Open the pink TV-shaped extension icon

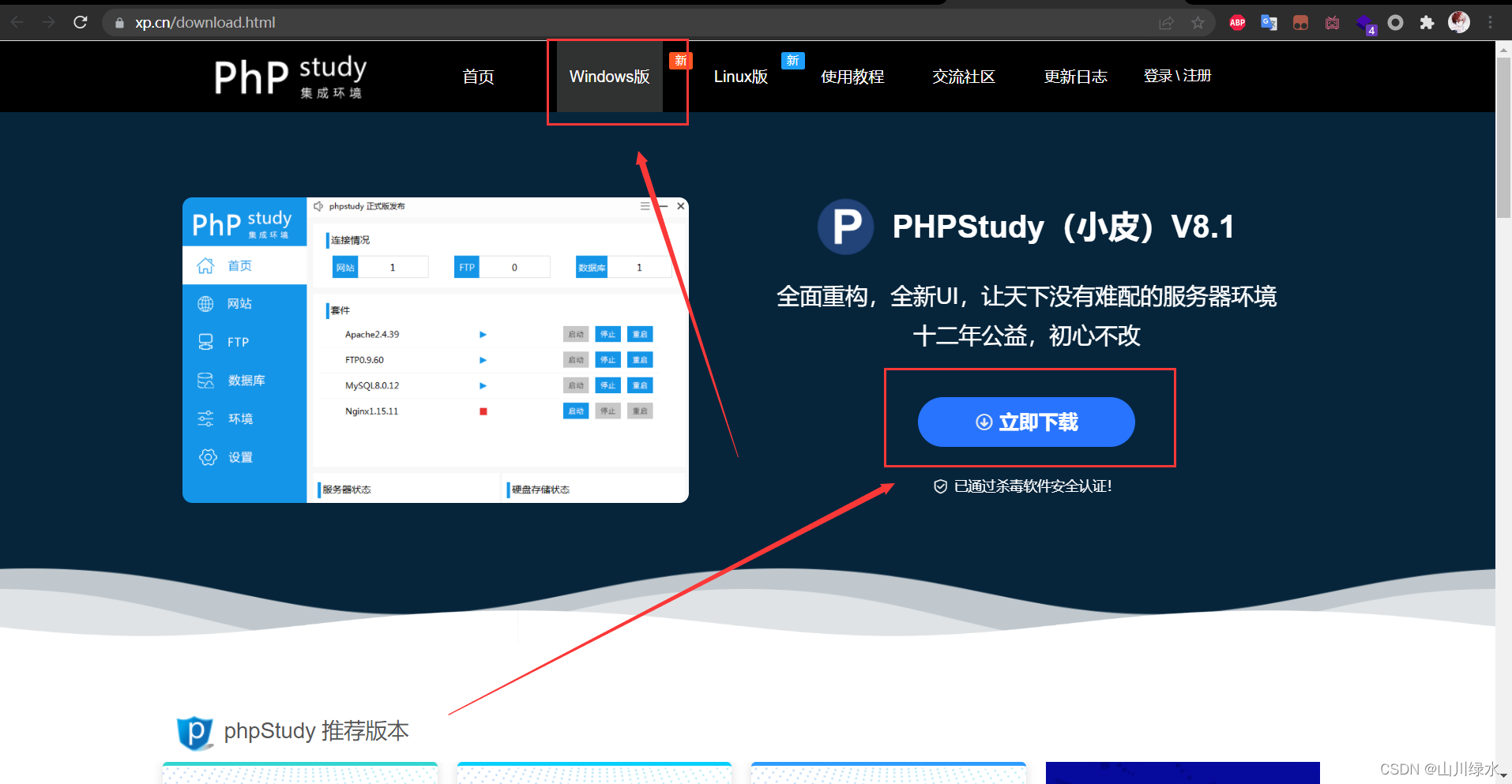[x=1333, y=23]
